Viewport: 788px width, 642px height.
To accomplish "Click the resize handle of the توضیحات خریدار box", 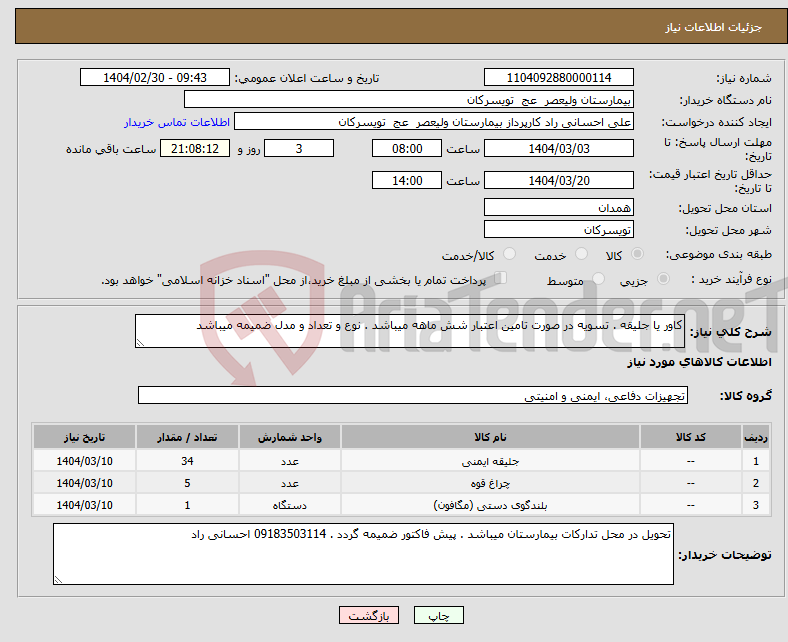I will pyautogui.click(x=58, y=580).
